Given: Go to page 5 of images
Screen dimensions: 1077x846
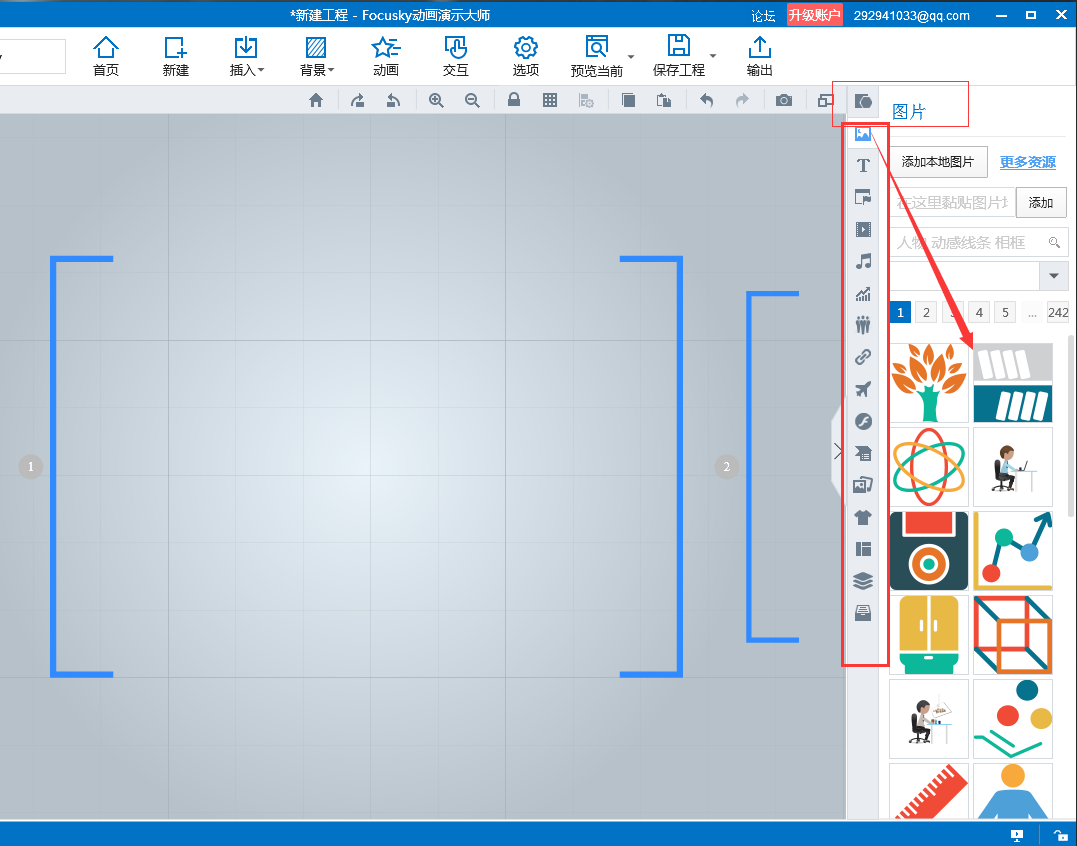Looking at the screenshot, I should click(x=1005, y=312).
